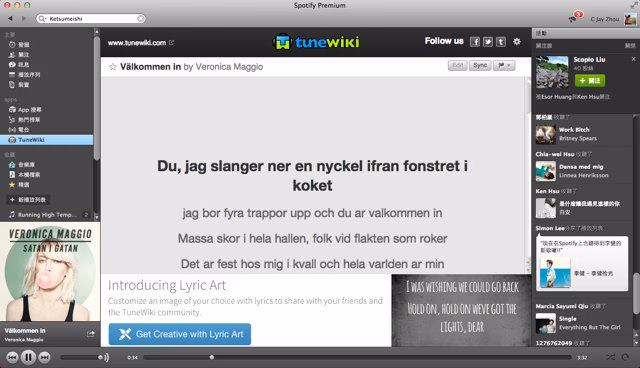The height and width of the screenshot is (368, 640).
Task: Click lyric line 'jag bor fyra trappor upp'
Action: tap(312, 213)
